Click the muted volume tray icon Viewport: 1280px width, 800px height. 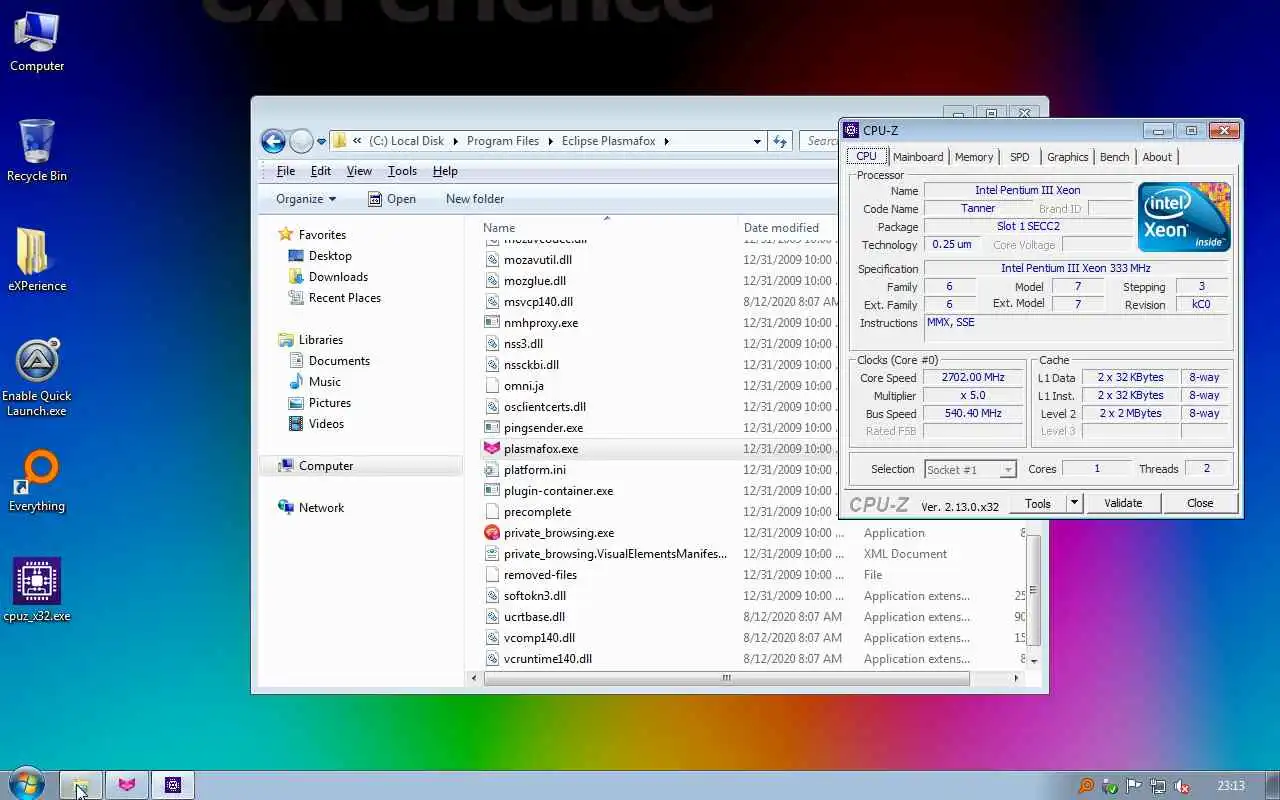(1182, 786)
